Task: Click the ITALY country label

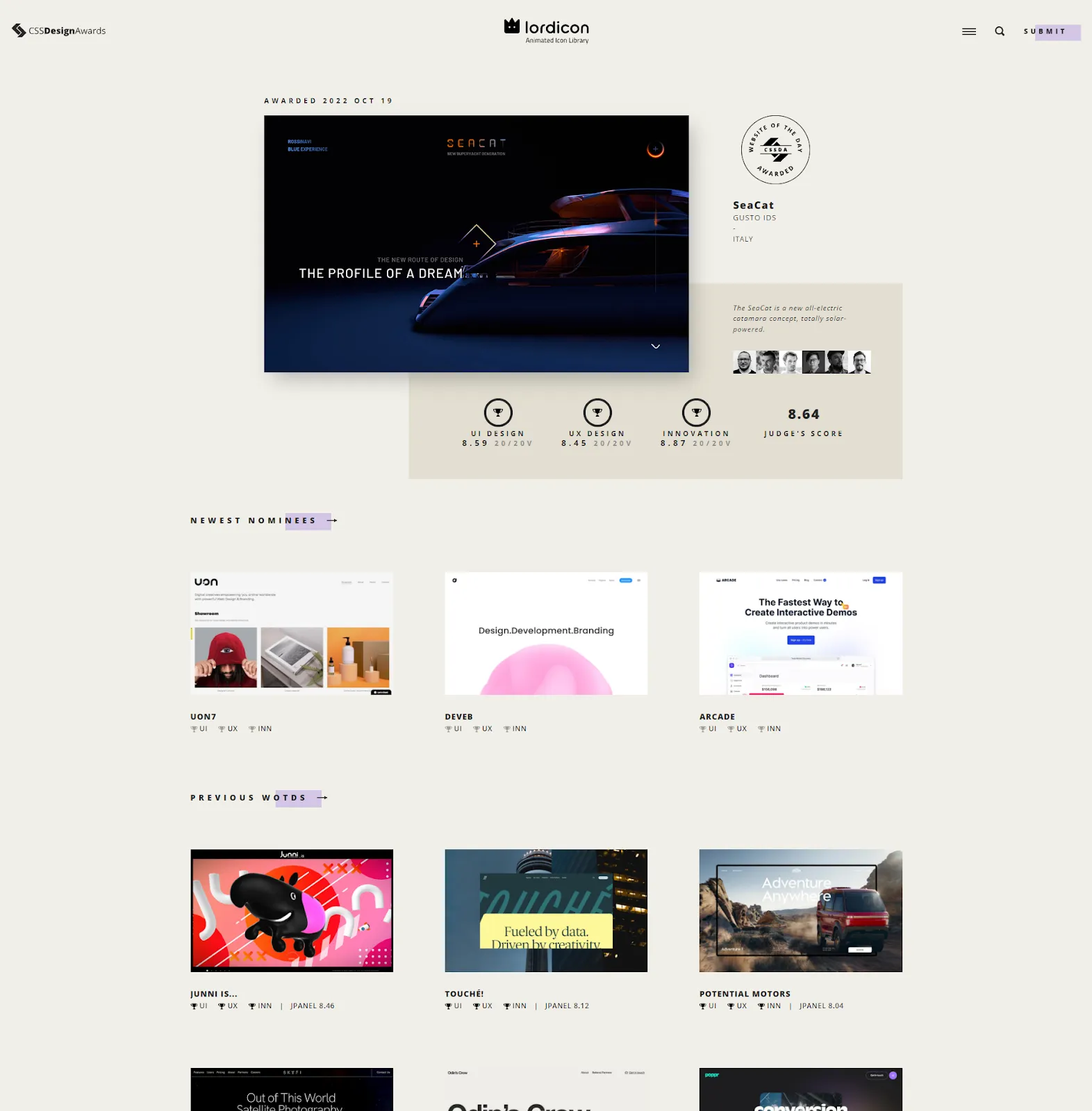Action: click(x=743, y=239)
